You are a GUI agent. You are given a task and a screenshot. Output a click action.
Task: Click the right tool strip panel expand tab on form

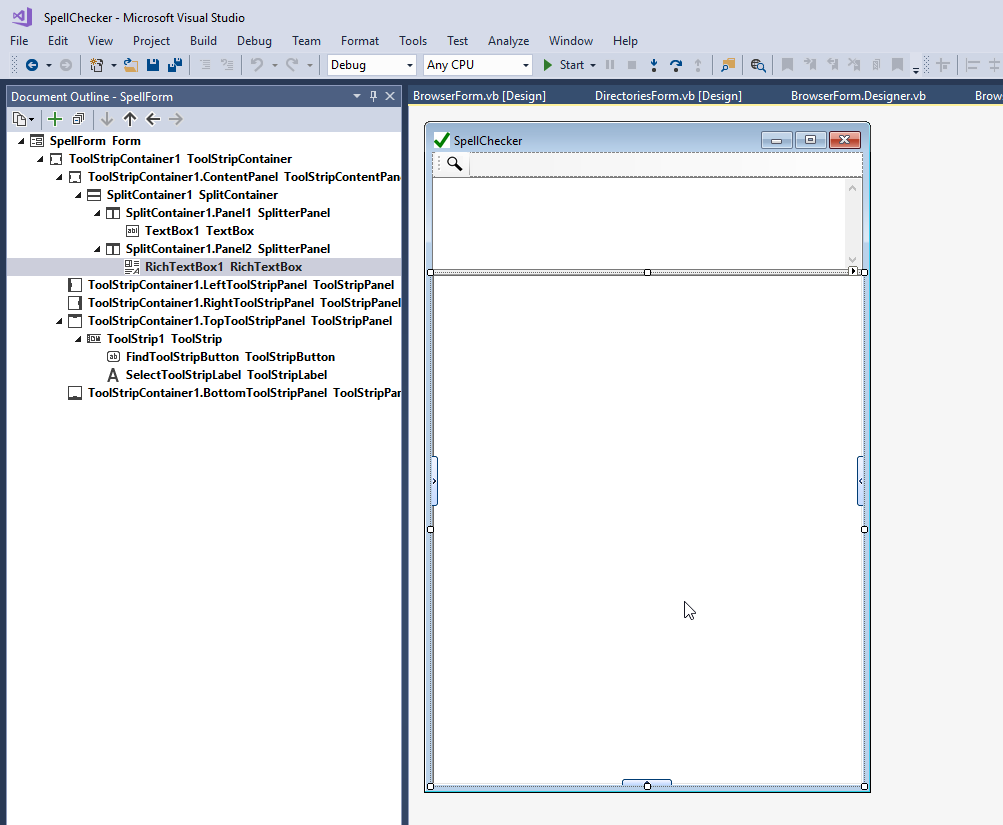860,481
